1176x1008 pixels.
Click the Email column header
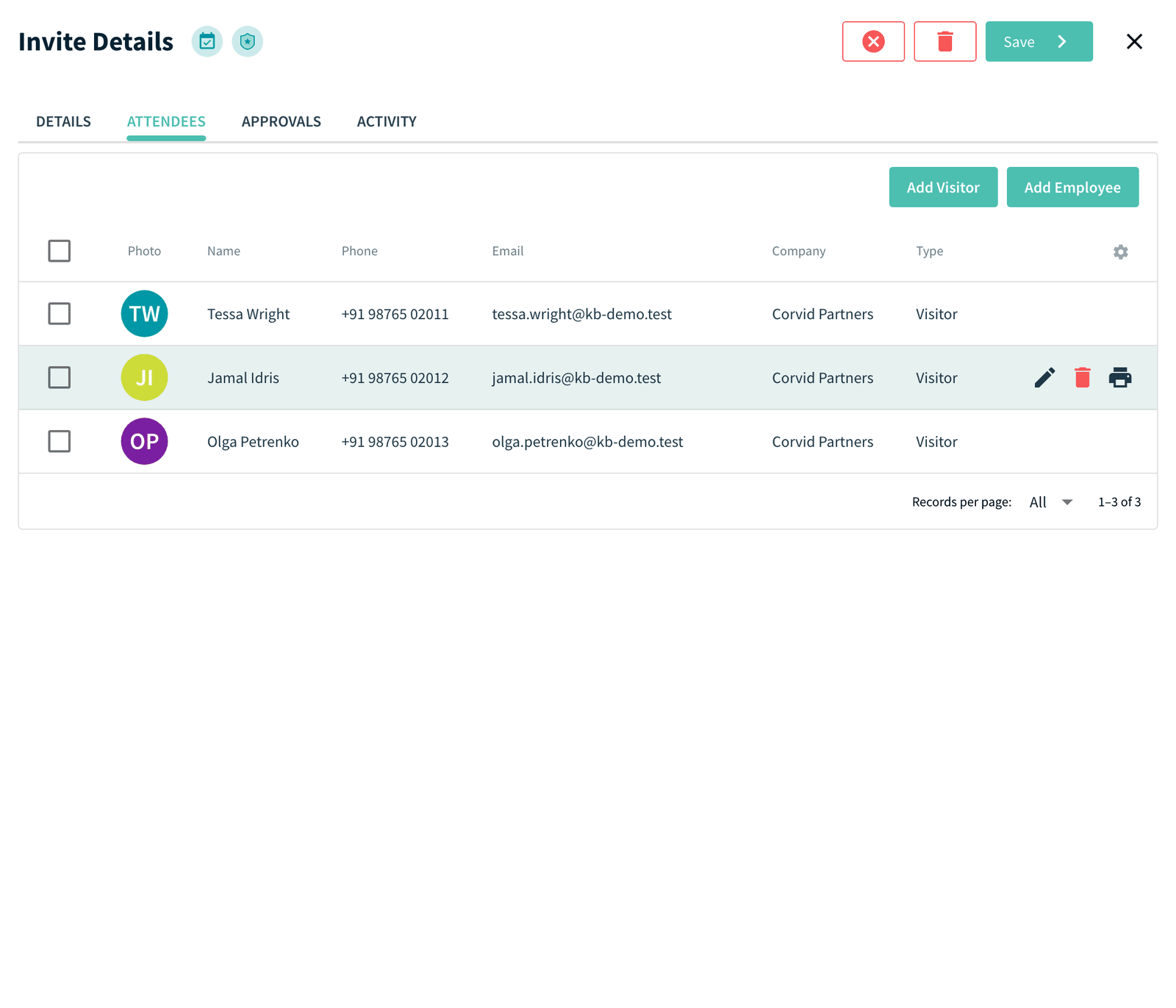pyautogui.click(x=508, y=251)
